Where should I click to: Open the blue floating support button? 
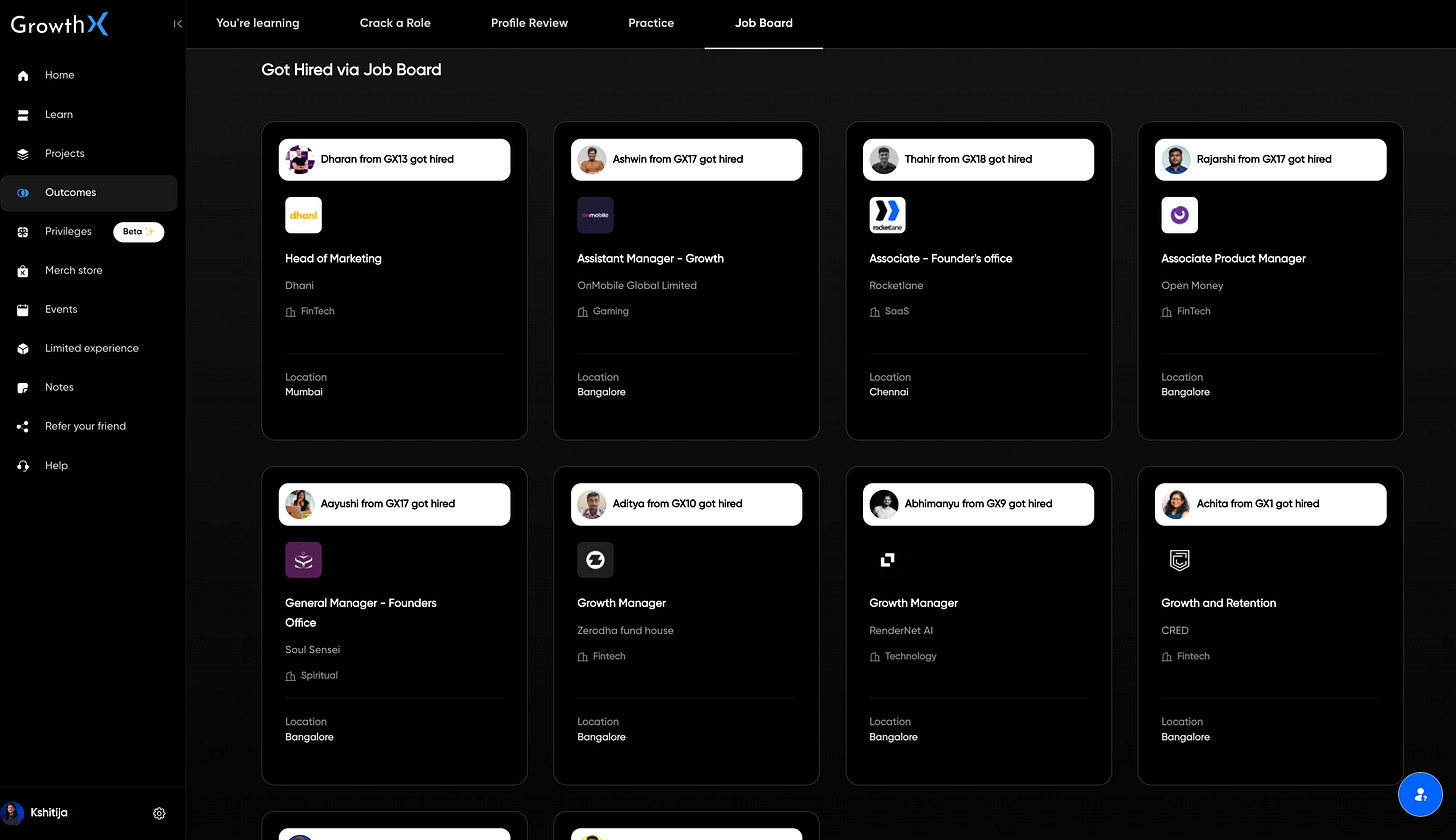[1420, 795]
